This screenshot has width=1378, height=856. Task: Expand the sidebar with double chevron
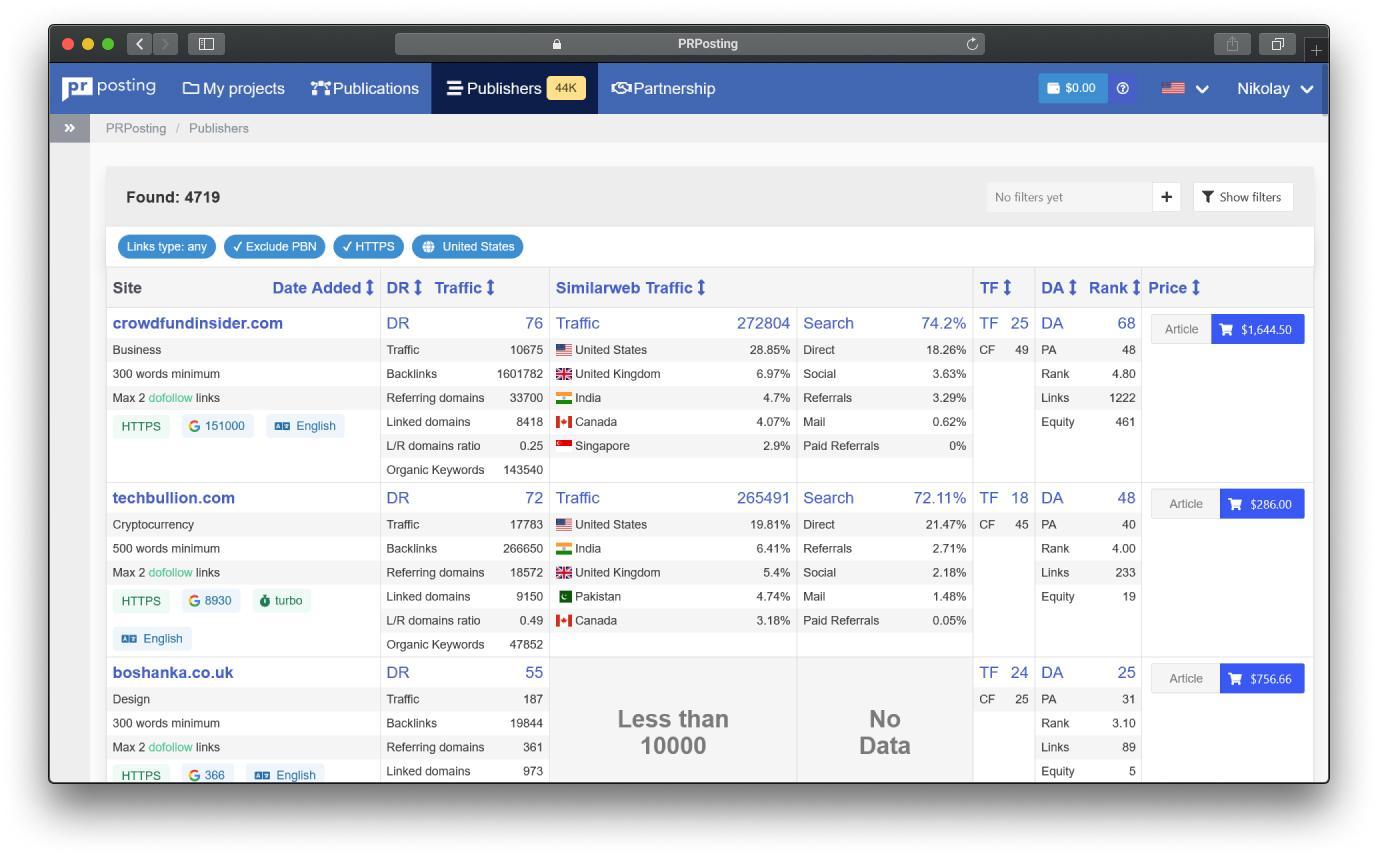(70, 128)
